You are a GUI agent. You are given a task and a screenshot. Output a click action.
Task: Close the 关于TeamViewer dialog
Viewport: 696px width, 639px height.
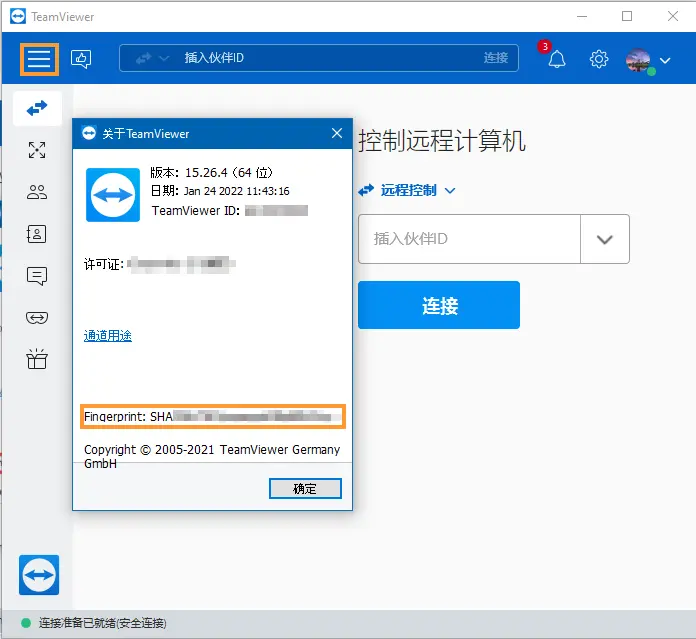pos(337,133)
